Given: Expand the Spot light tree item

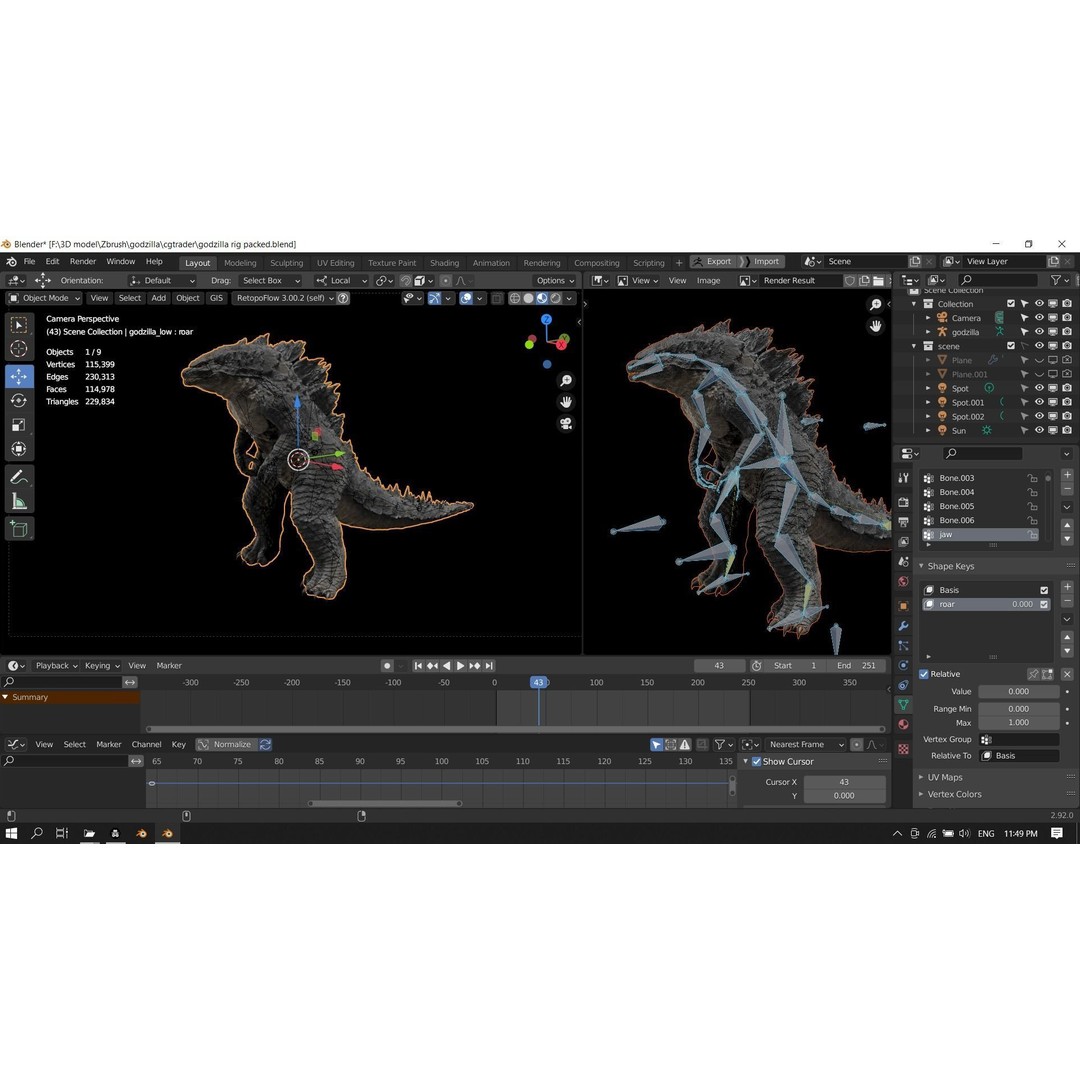Looking at the screenshot, I should click(x=928, y=388).
